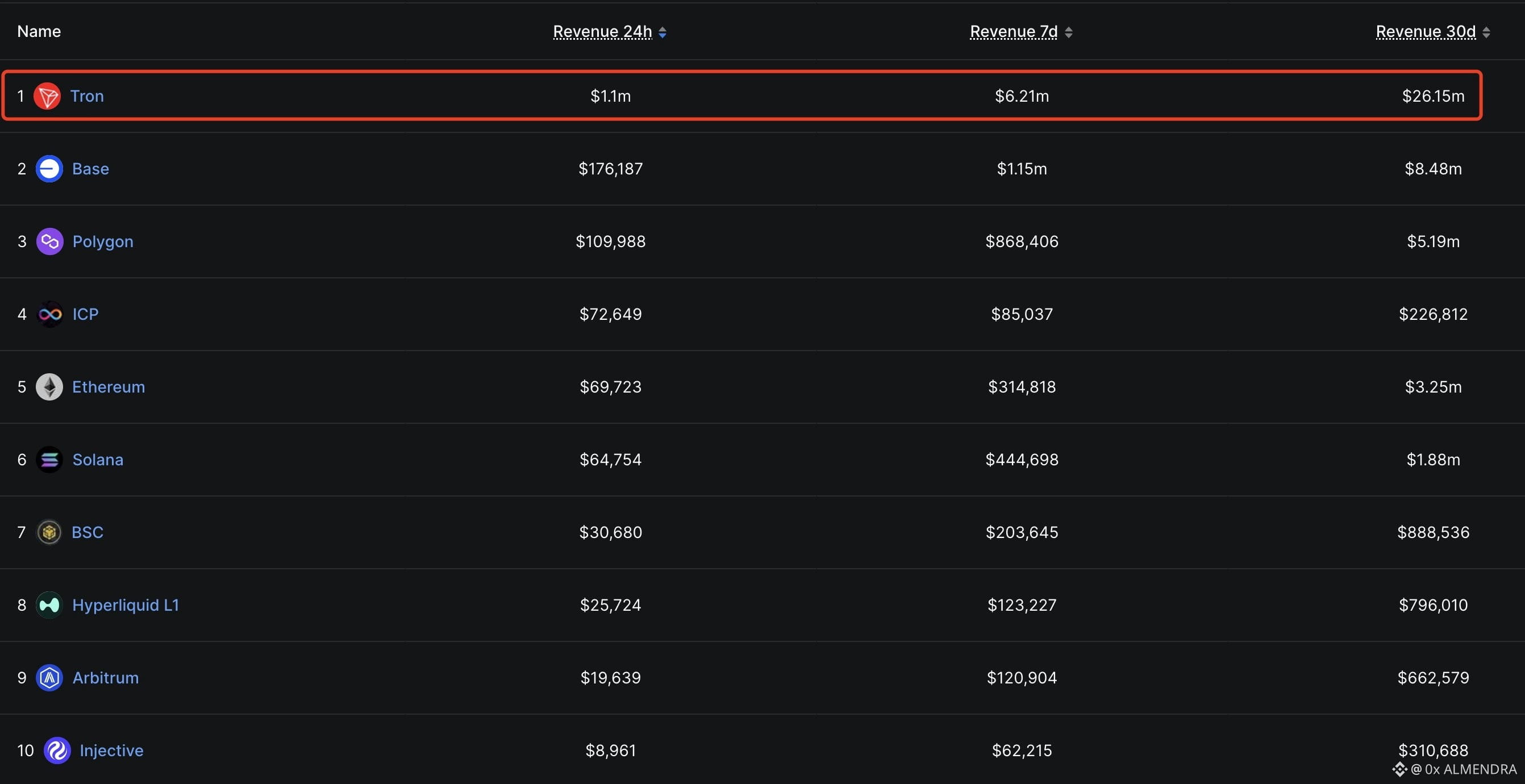1525x784 pixels.
Task: Select Polygon's 30d revenue $5.19m
Action: click(x=1434, y=241)
